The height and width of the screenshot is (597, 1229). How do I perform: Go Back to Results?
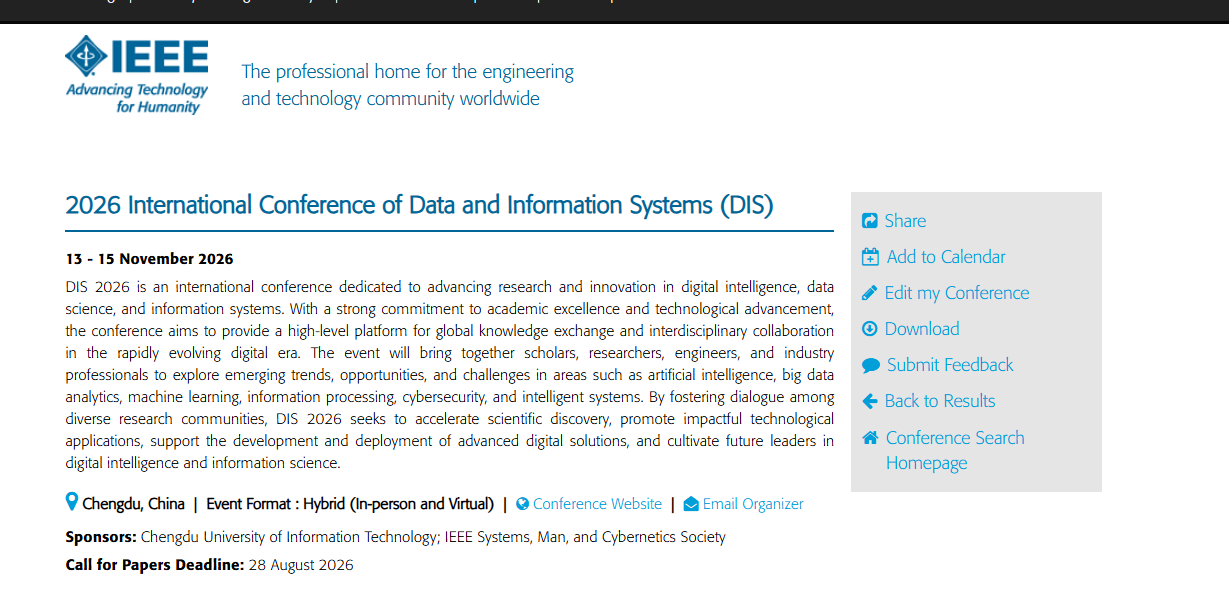[940, 401]
